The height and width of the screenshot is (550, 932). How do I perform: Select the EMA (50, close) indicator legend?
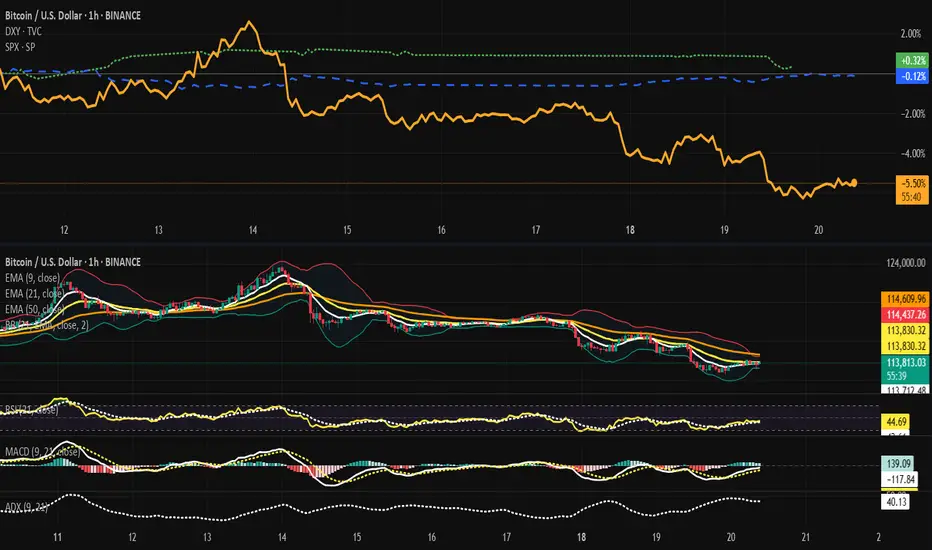pyautogui.click(x=34, y=309)
